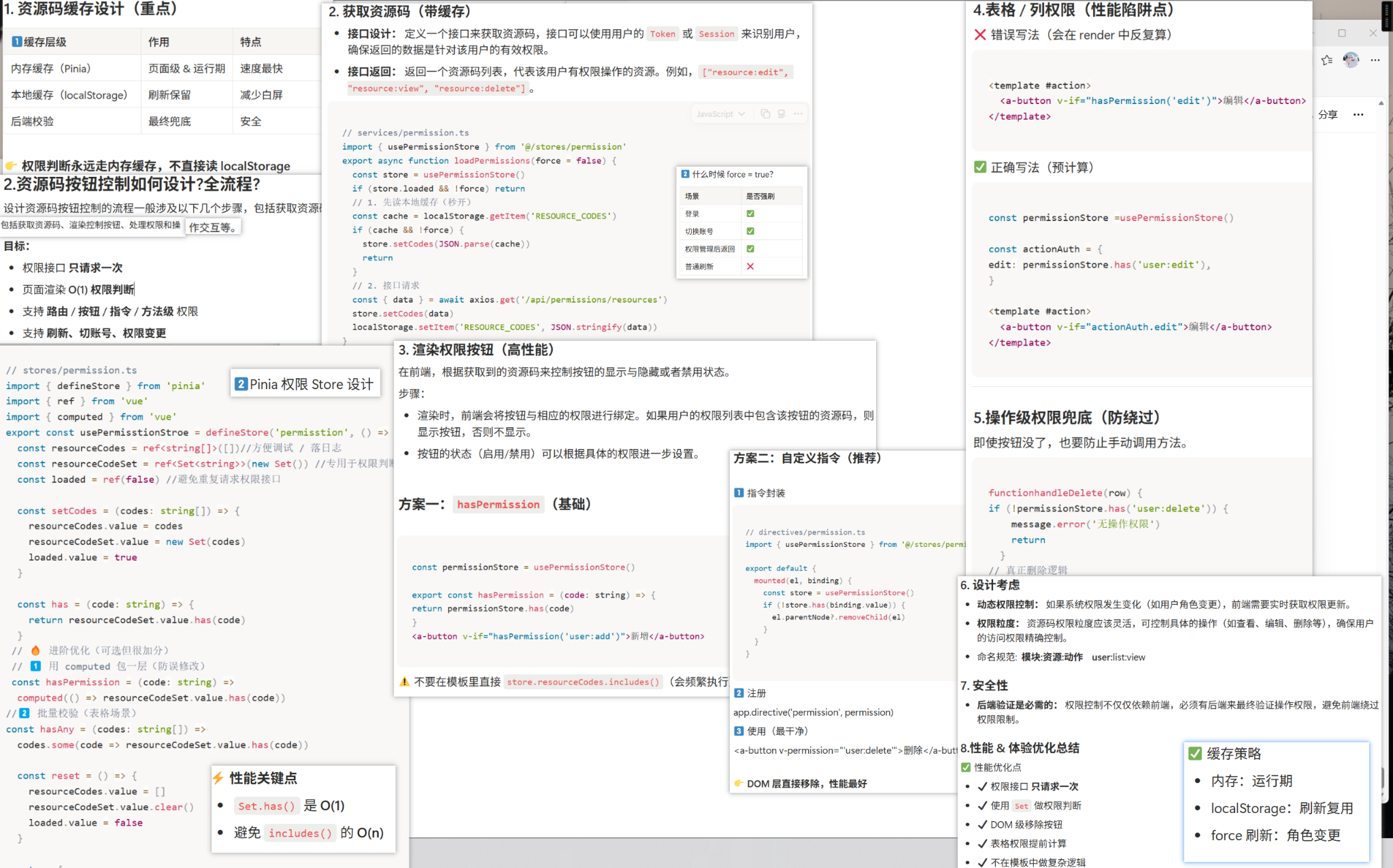This screenshot has height=868, width=1393.
Task: Click the icon right of the copy icon
Action: tap(782, 114)
